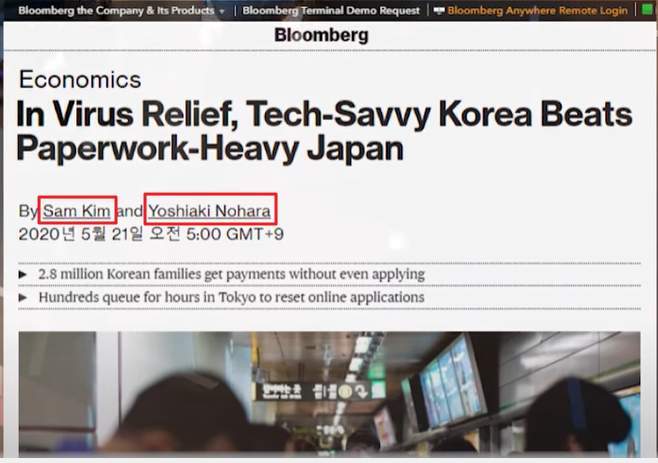Open Bloomberg the Company & Its Products menu

[116, 10]
